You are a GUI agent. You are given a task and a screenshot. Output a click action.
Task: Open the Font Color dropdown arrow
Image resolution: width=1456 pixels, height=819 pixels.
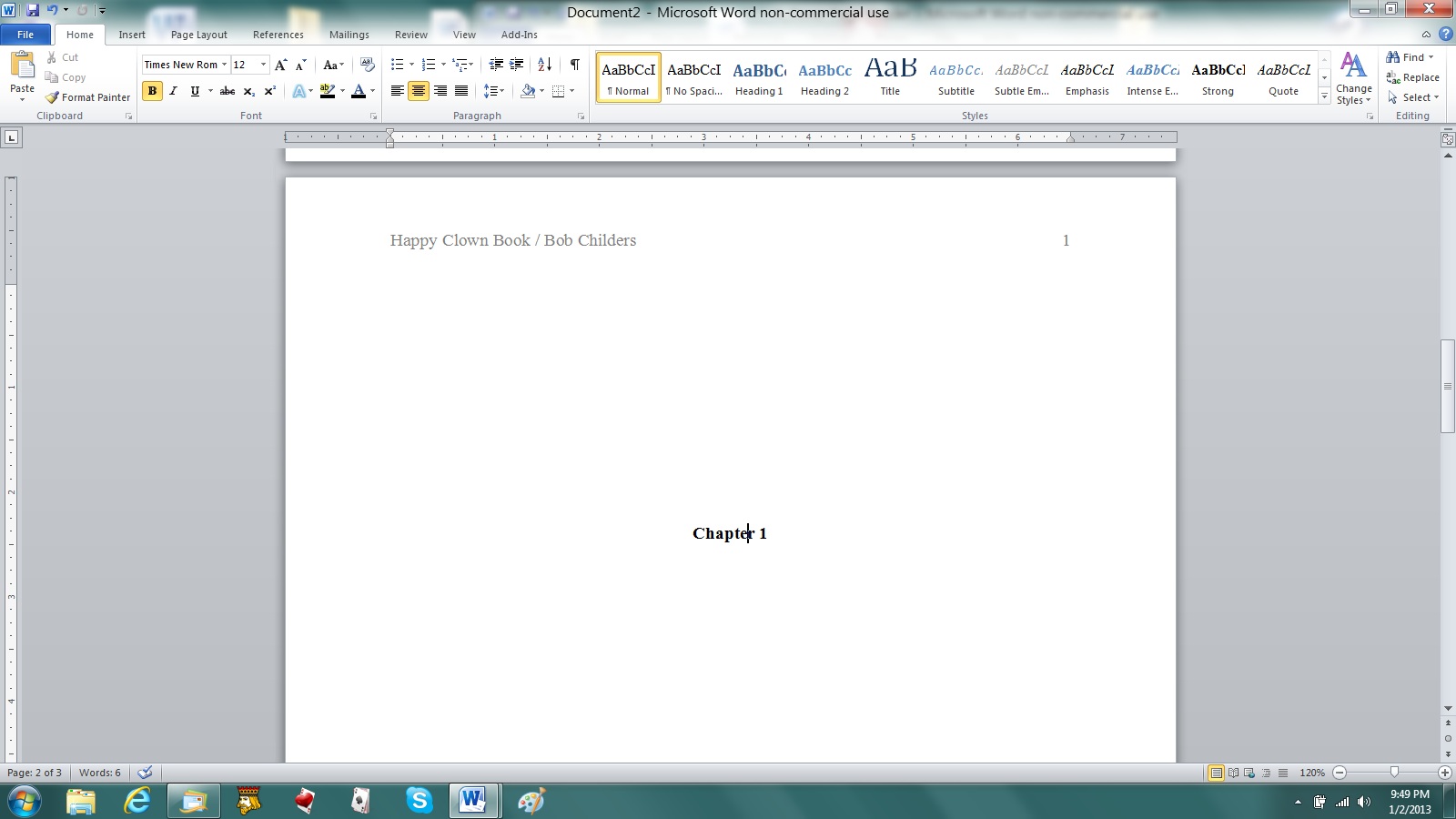point(372,91)
